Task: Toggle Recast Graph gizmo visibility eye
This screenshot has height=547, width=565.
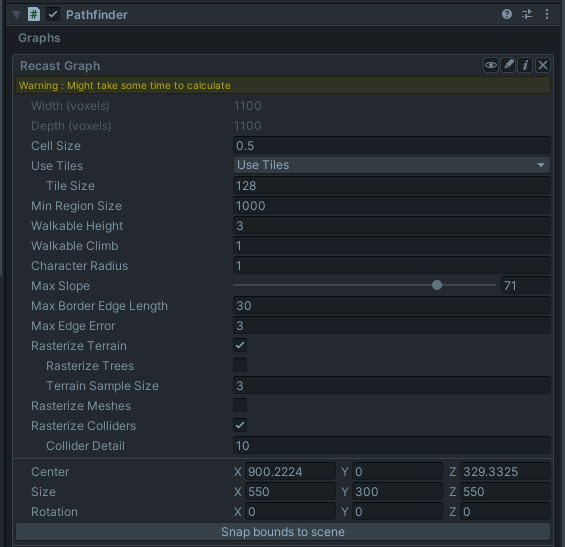Action: click(491, 65)
